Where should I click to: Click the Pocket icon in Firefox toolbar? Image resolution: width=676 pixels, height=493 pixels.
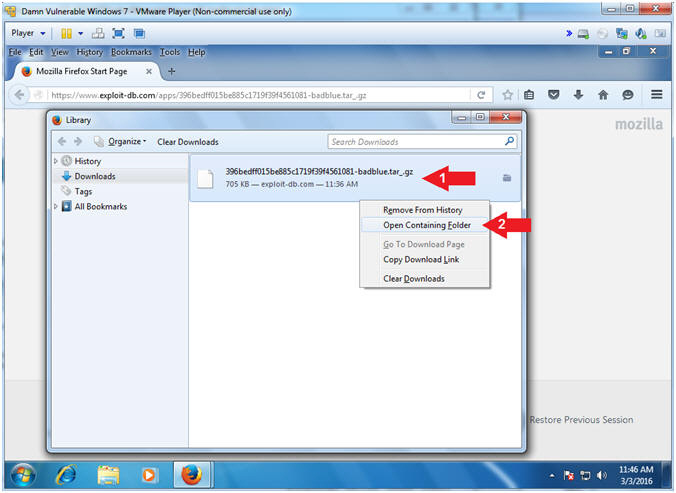pos(554,95)
